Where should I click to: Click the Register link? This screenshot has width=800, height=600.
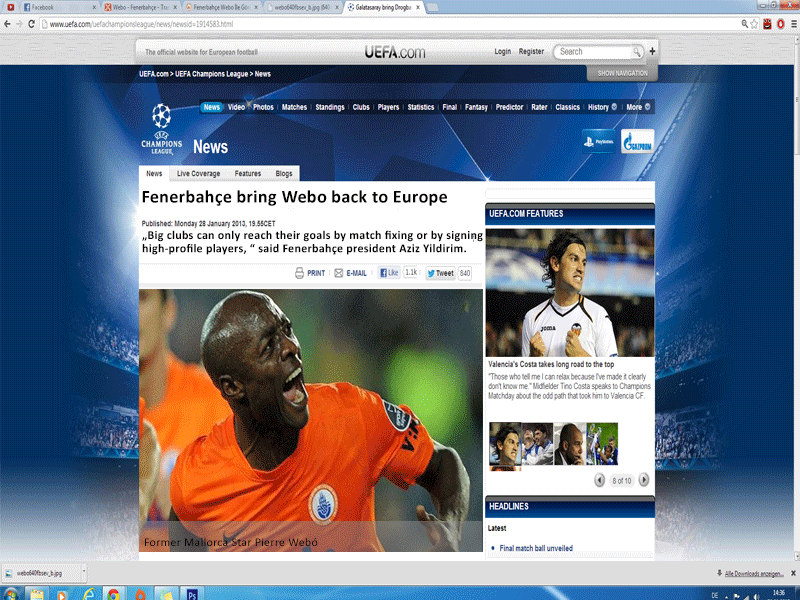click(531, 52)
